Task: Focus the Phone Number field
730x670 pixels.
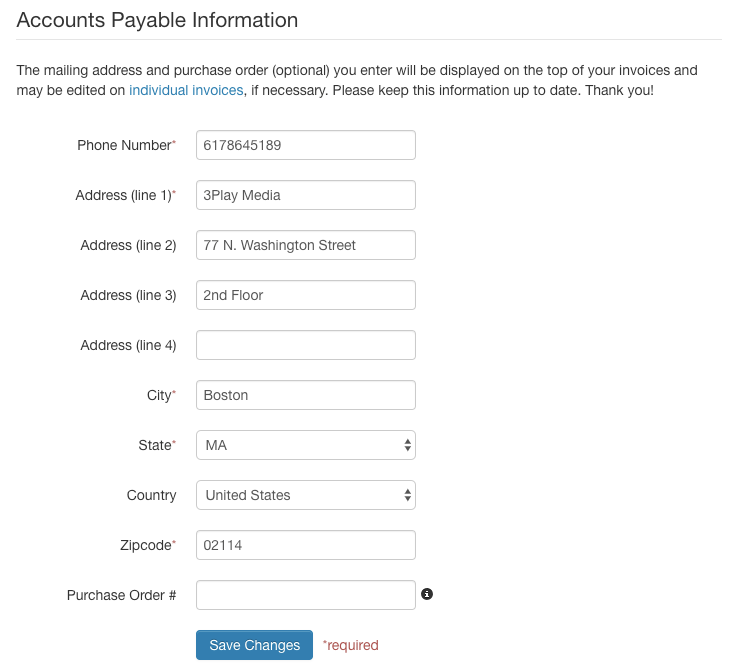Action: 305,145
